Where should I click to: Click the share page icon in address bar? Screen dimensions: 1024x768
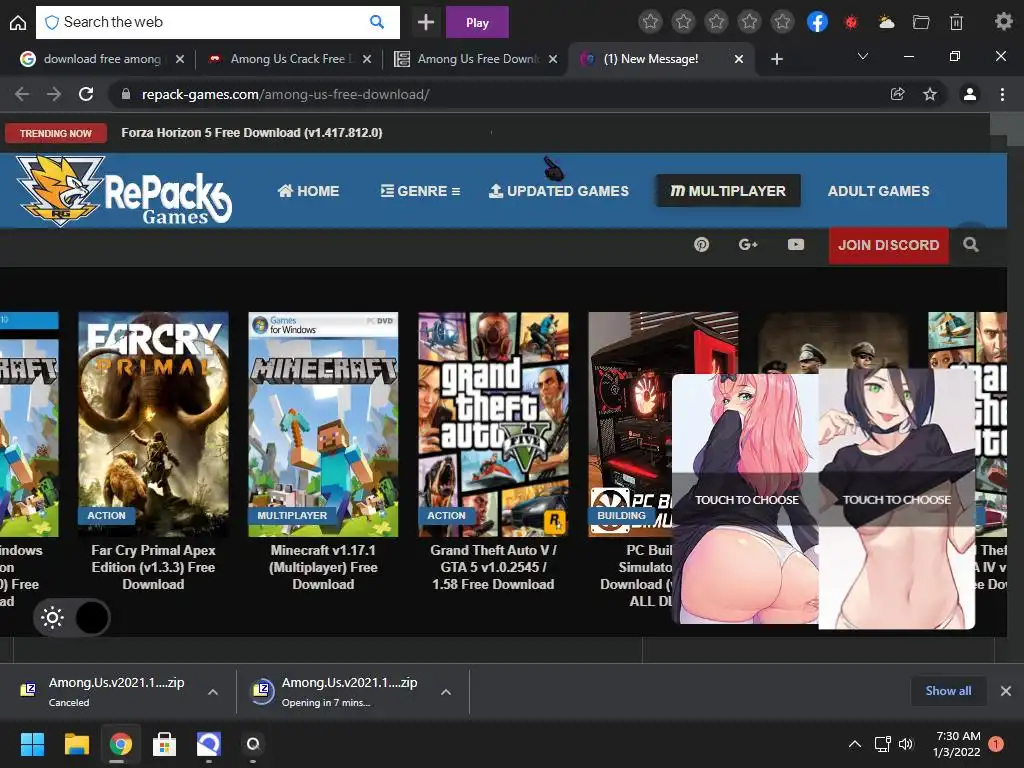tap(897, 94)
